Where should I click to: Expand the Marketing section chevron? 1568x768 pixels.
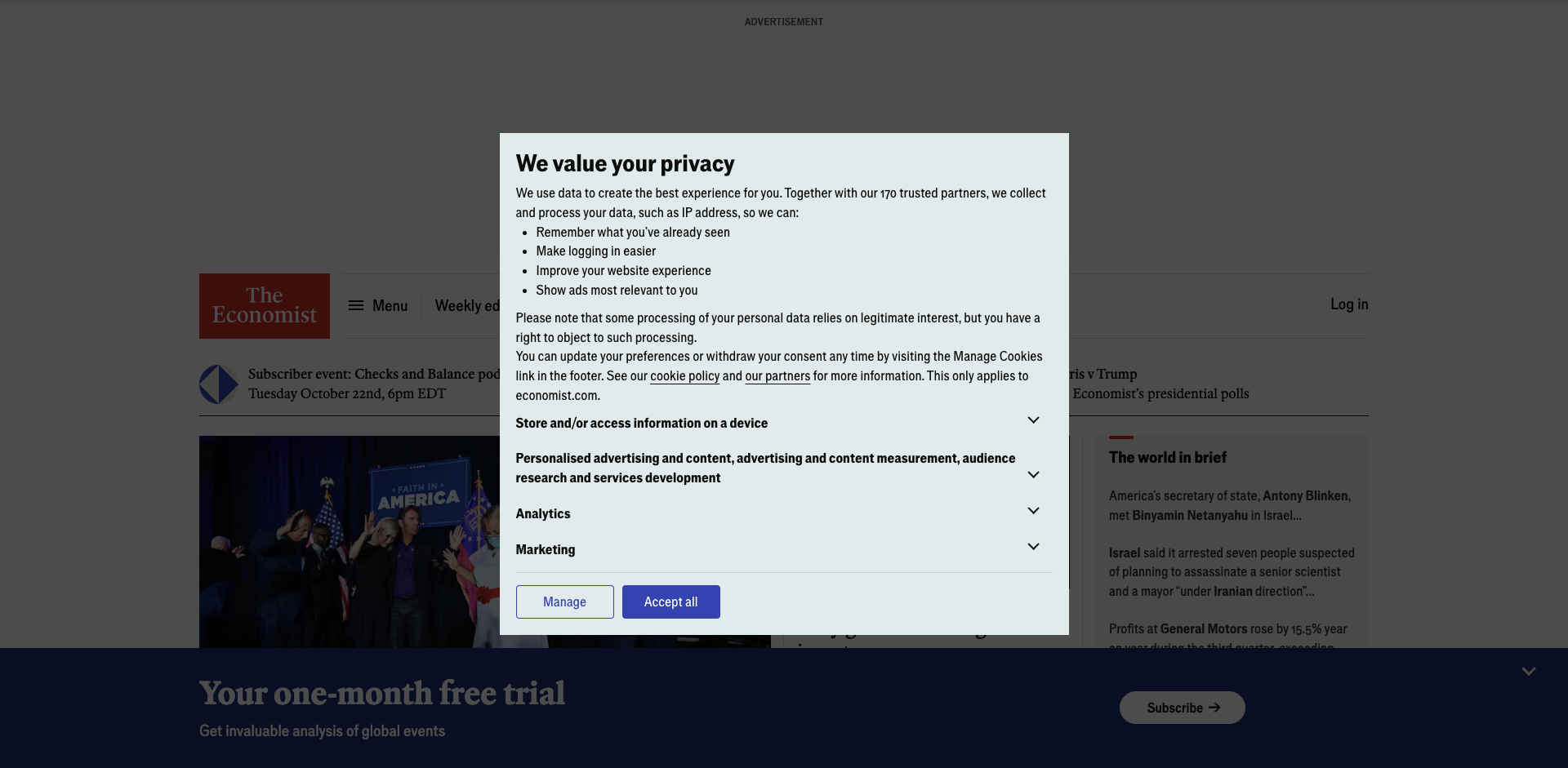click(x=1033, y=547)
